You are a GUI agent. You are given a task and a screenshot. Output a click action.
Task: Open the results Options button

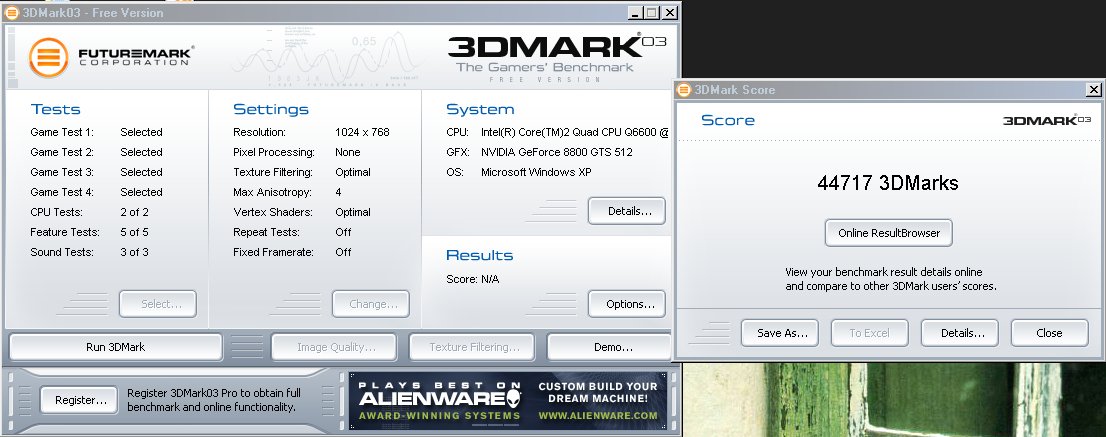tap(626, 304)
